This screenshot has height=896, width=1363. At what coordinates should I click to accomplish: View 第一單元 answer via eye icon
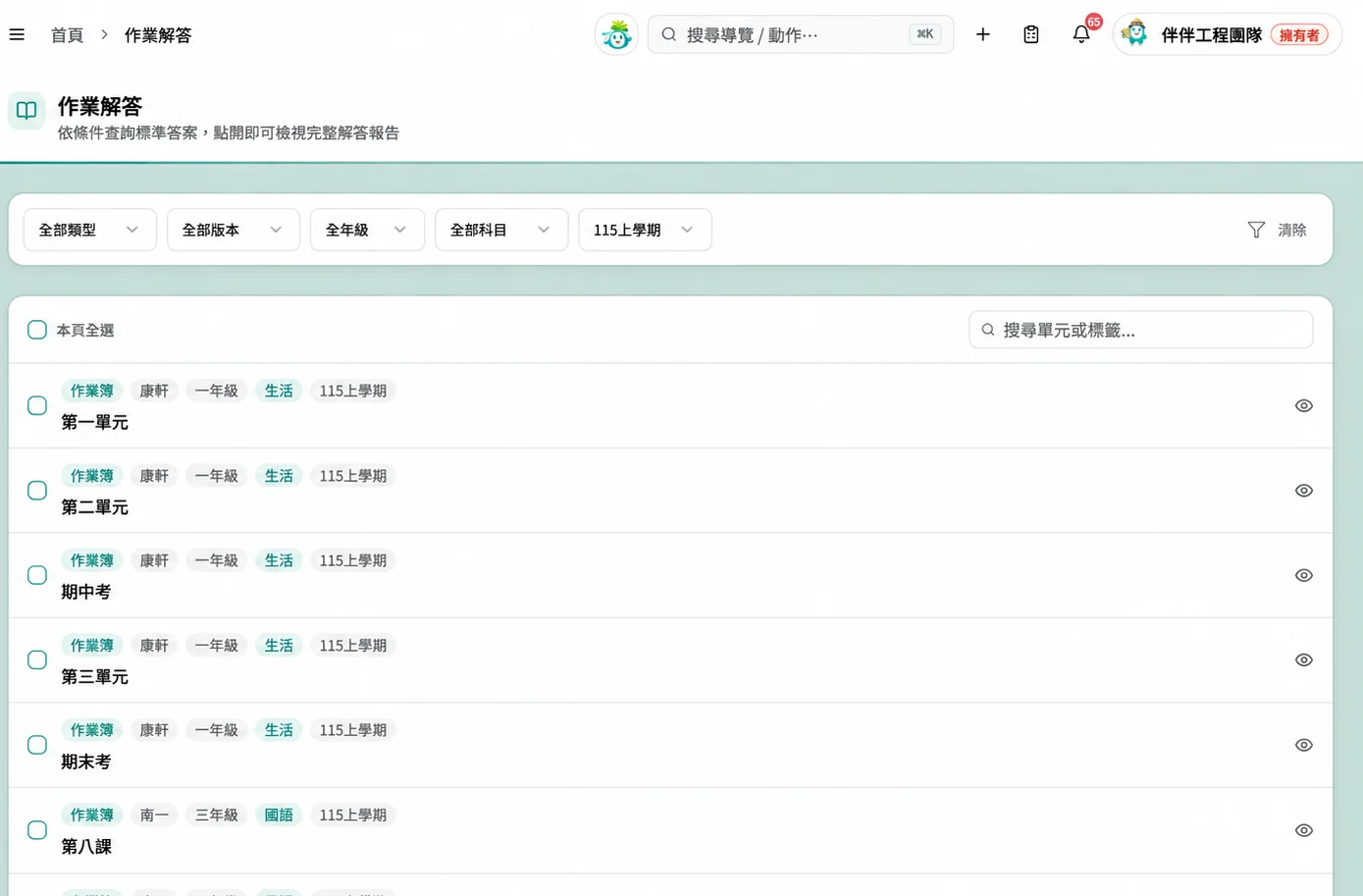click(1303, 405)
